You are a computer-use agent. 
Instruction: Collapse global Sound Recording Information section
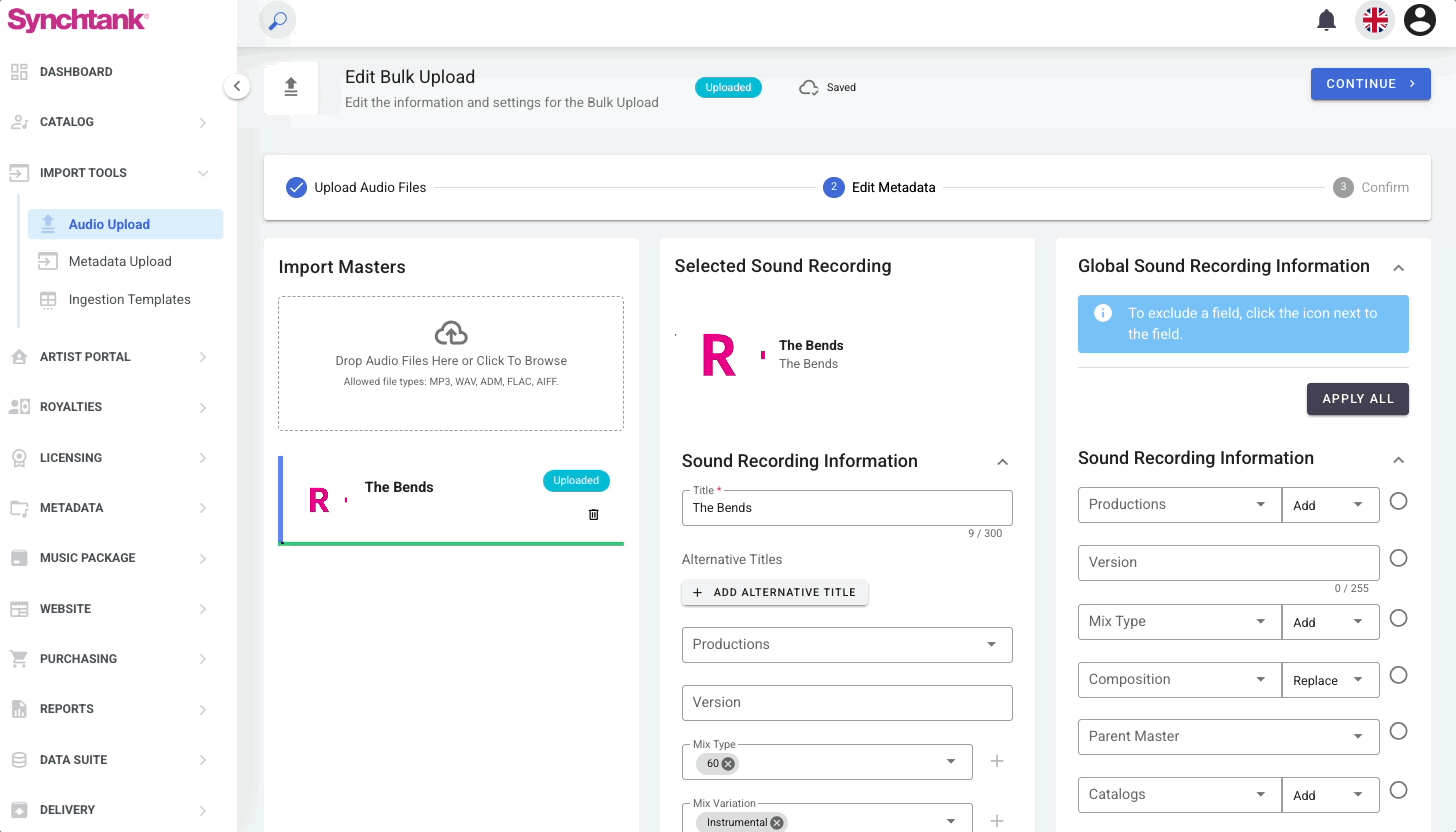[x=1399, y=460]
